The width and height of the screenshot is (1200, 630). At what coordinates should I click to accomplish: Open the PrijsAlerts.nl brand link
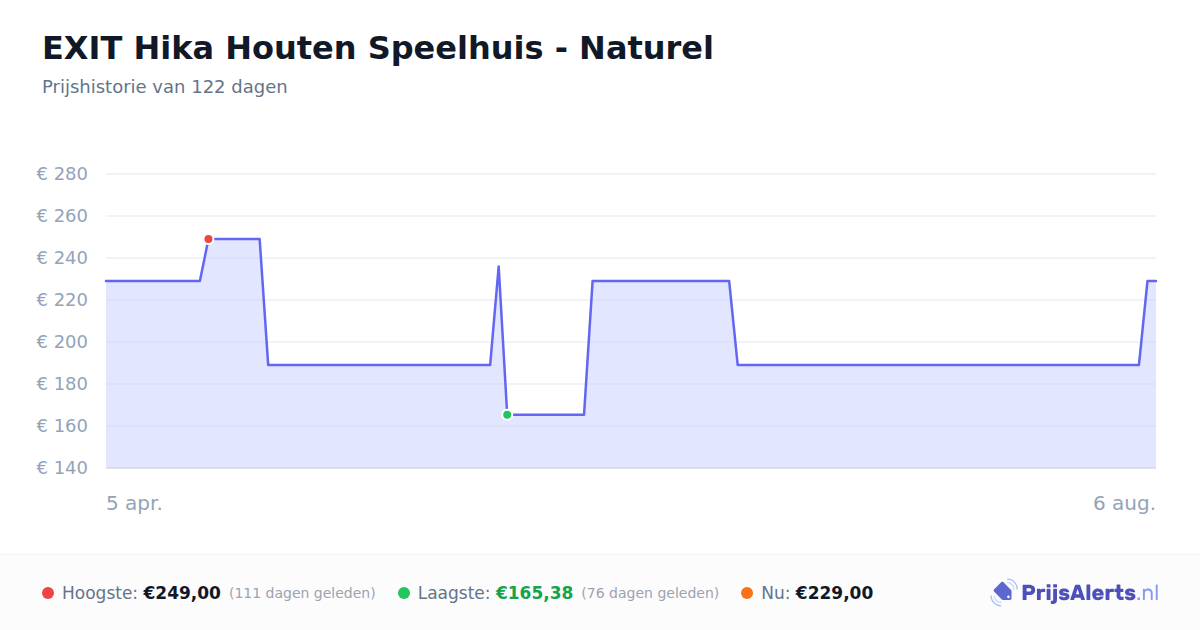(1075, 593)
